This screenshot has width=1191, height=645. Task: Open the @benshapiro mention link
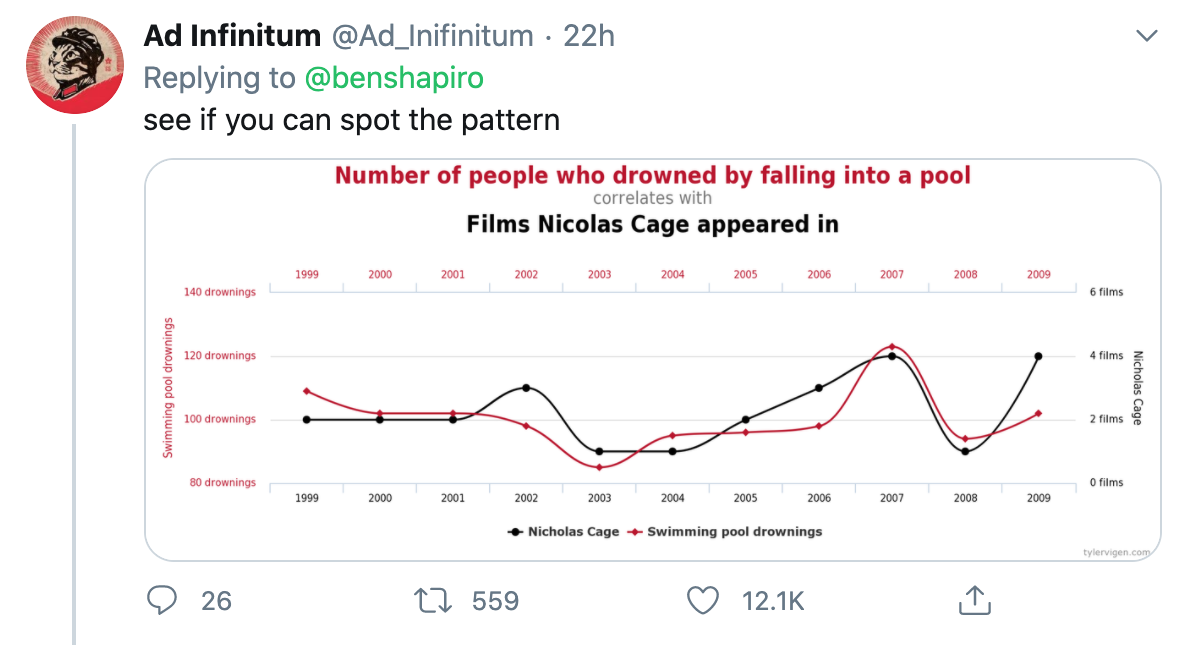[x=393, y=77]
